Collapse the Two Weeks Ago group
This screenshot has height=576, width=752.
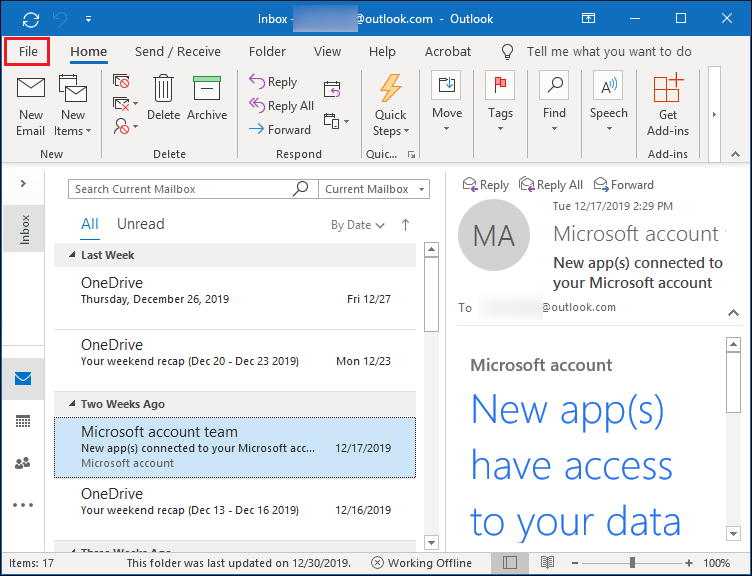[x=72, y=404]
